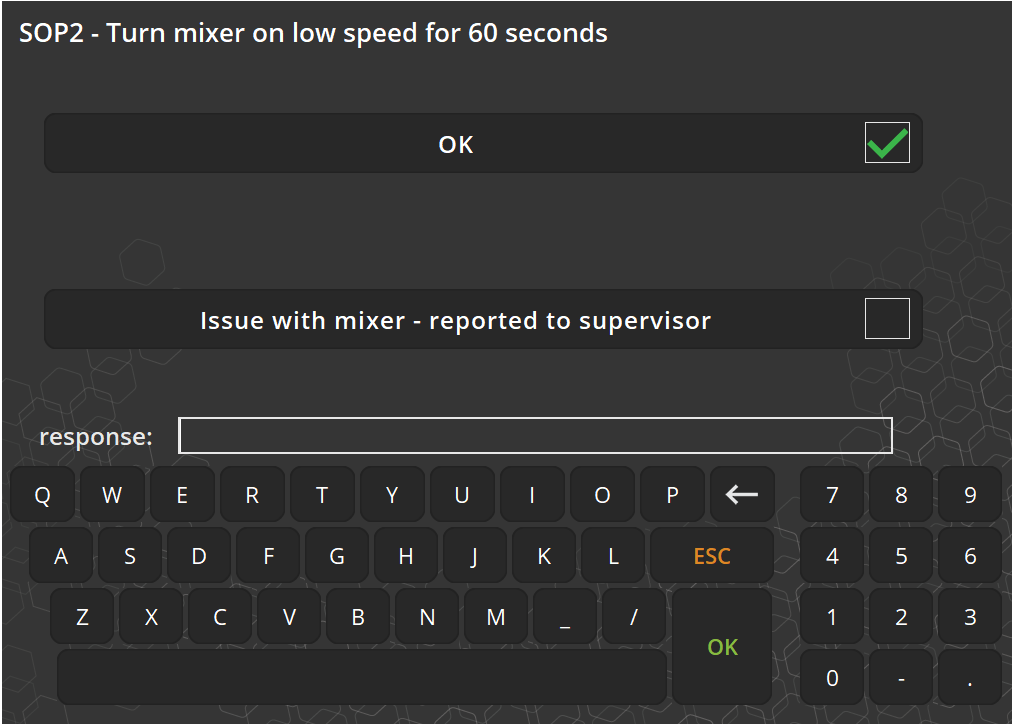Tap the letter P key
Viewport: 1014px width, 726px height.
(672, 495)
